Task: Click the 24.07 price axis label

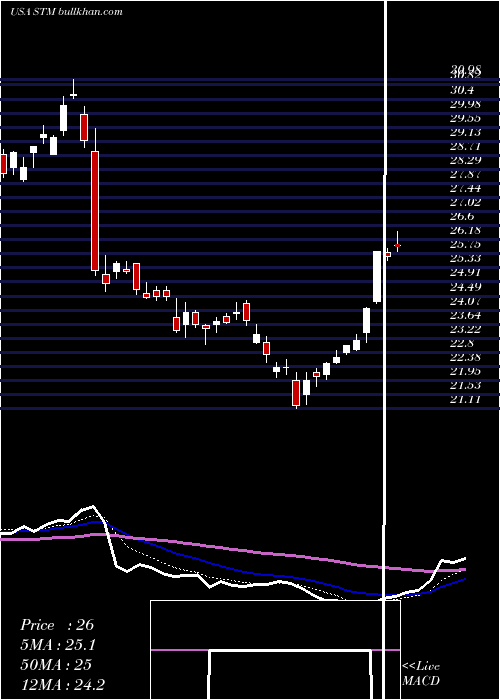Action: [x=466, y=301]
